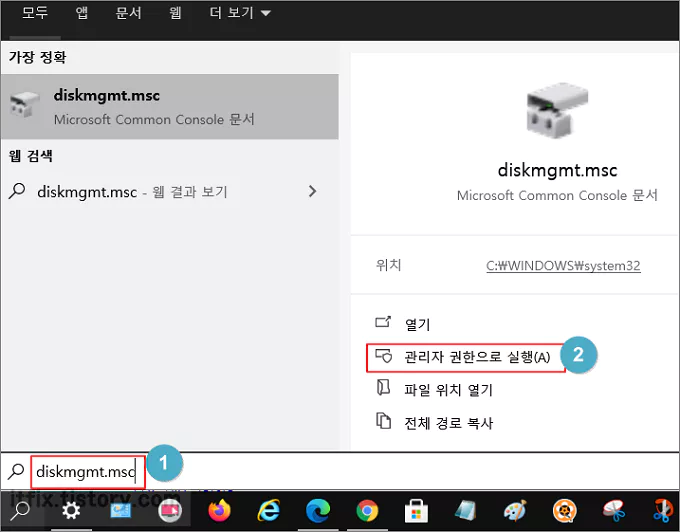This screenshot has height=532, width=680.
Task: Open Microsoft Store from the taskbar
Action: (416, 511)
